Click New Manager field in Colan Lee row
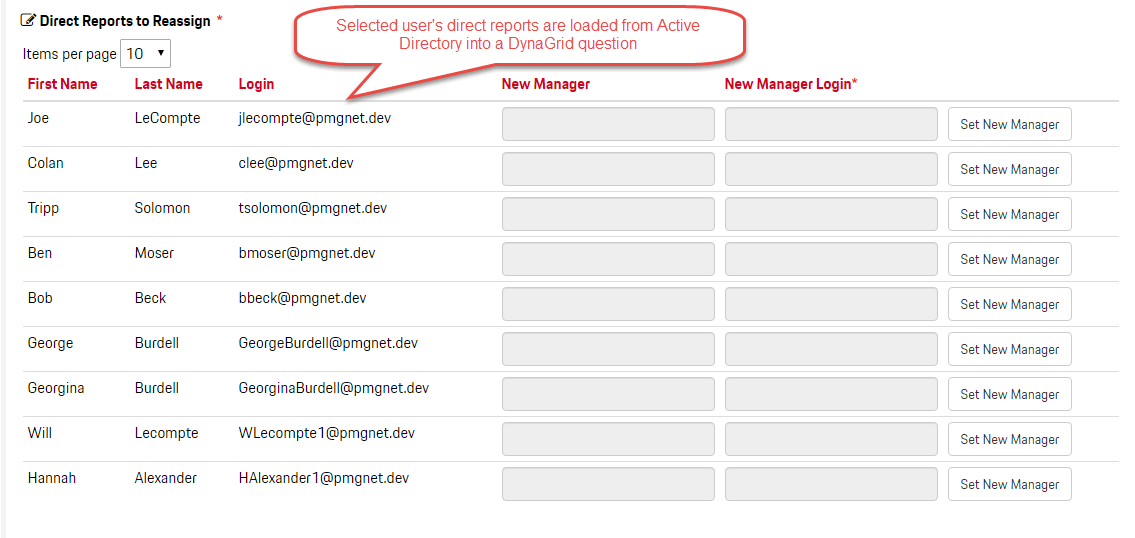 tap(608, 169)
